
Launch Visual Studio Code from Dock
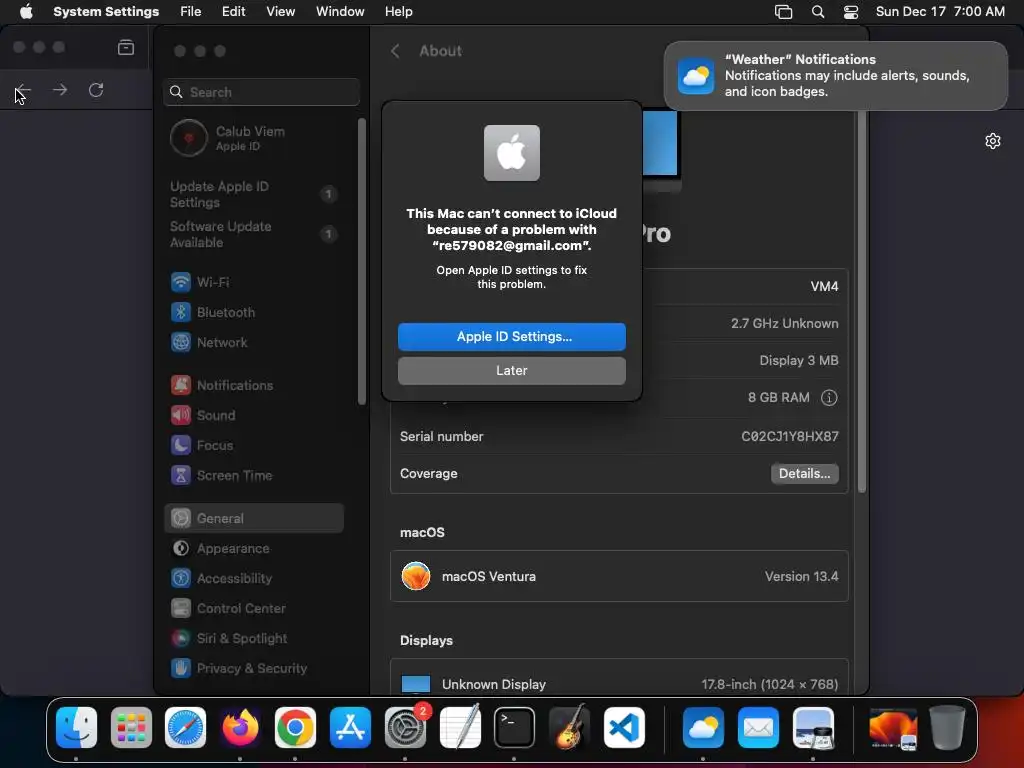click(x=624, y=727)
